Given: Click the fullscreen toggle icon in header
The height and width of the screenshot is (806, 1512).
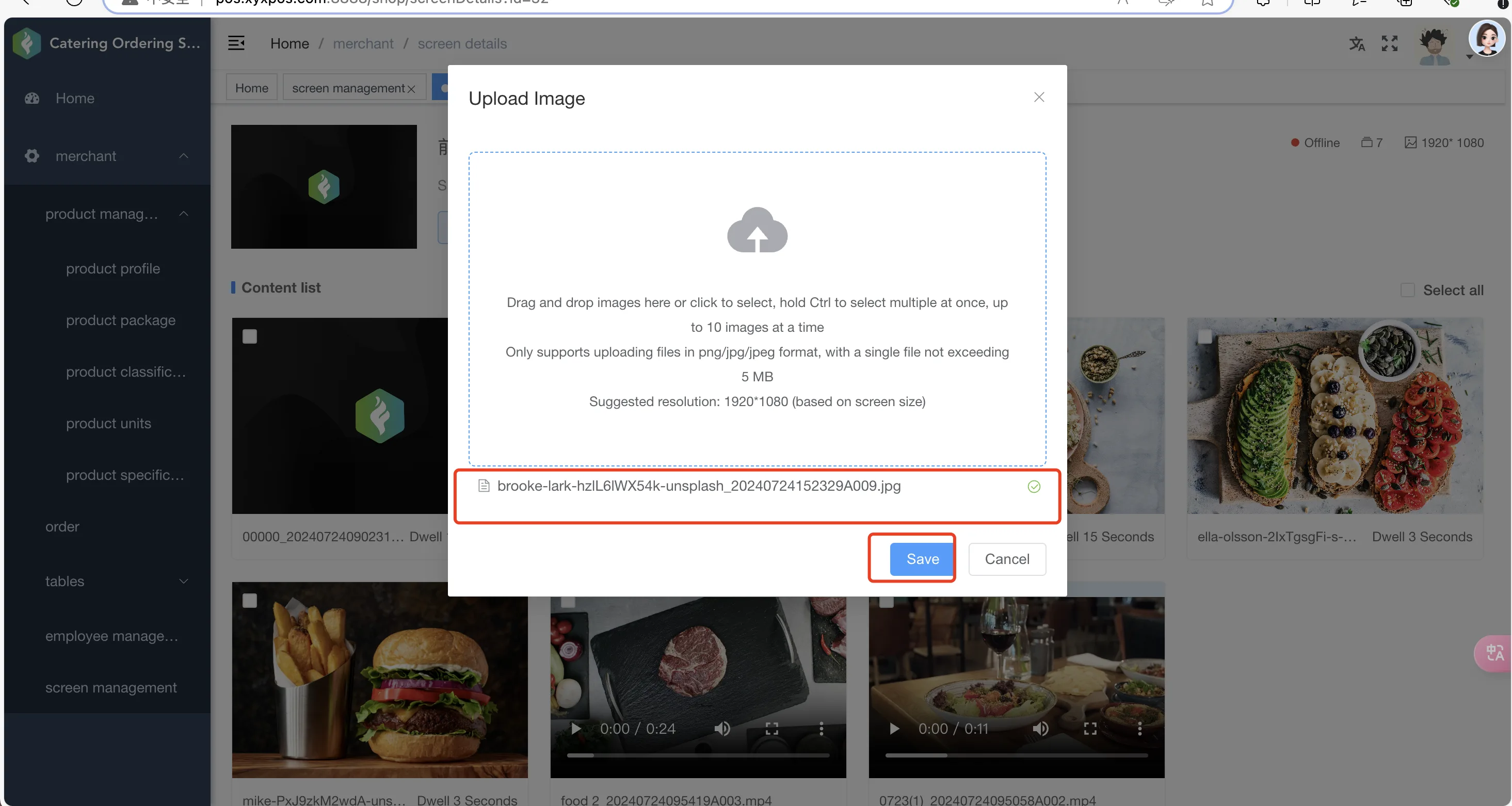Looking at the screenshot, I should (x=1389, y=43).
